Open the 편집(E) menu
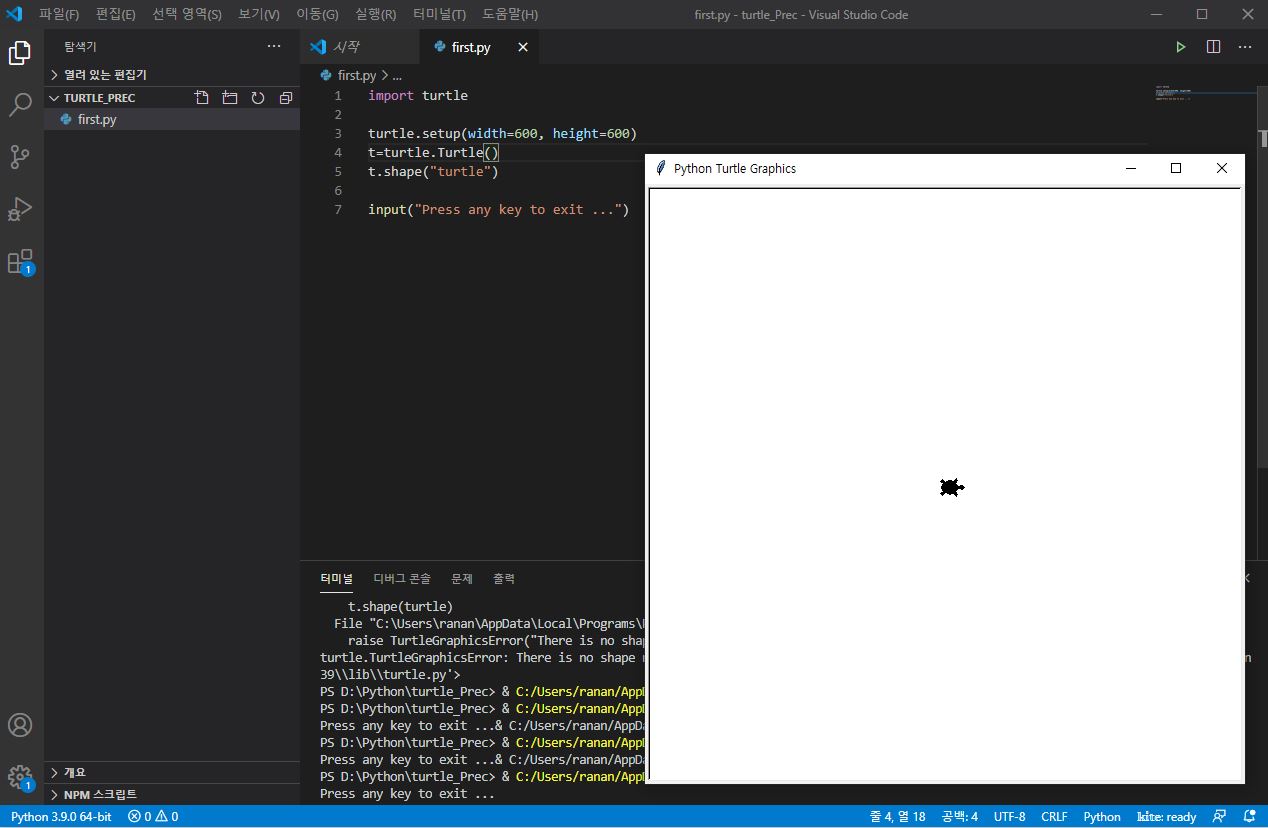 116,14
